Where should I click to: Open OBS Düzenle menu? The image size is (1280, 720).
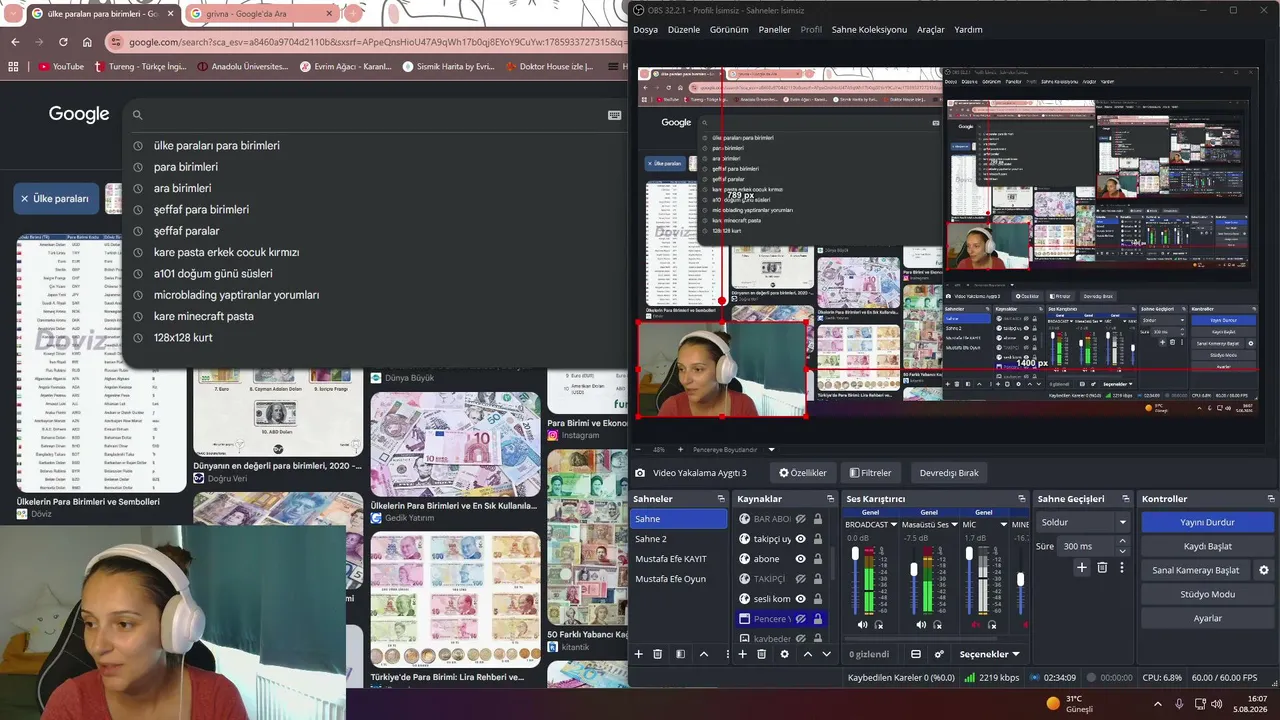tap(684, 30)
